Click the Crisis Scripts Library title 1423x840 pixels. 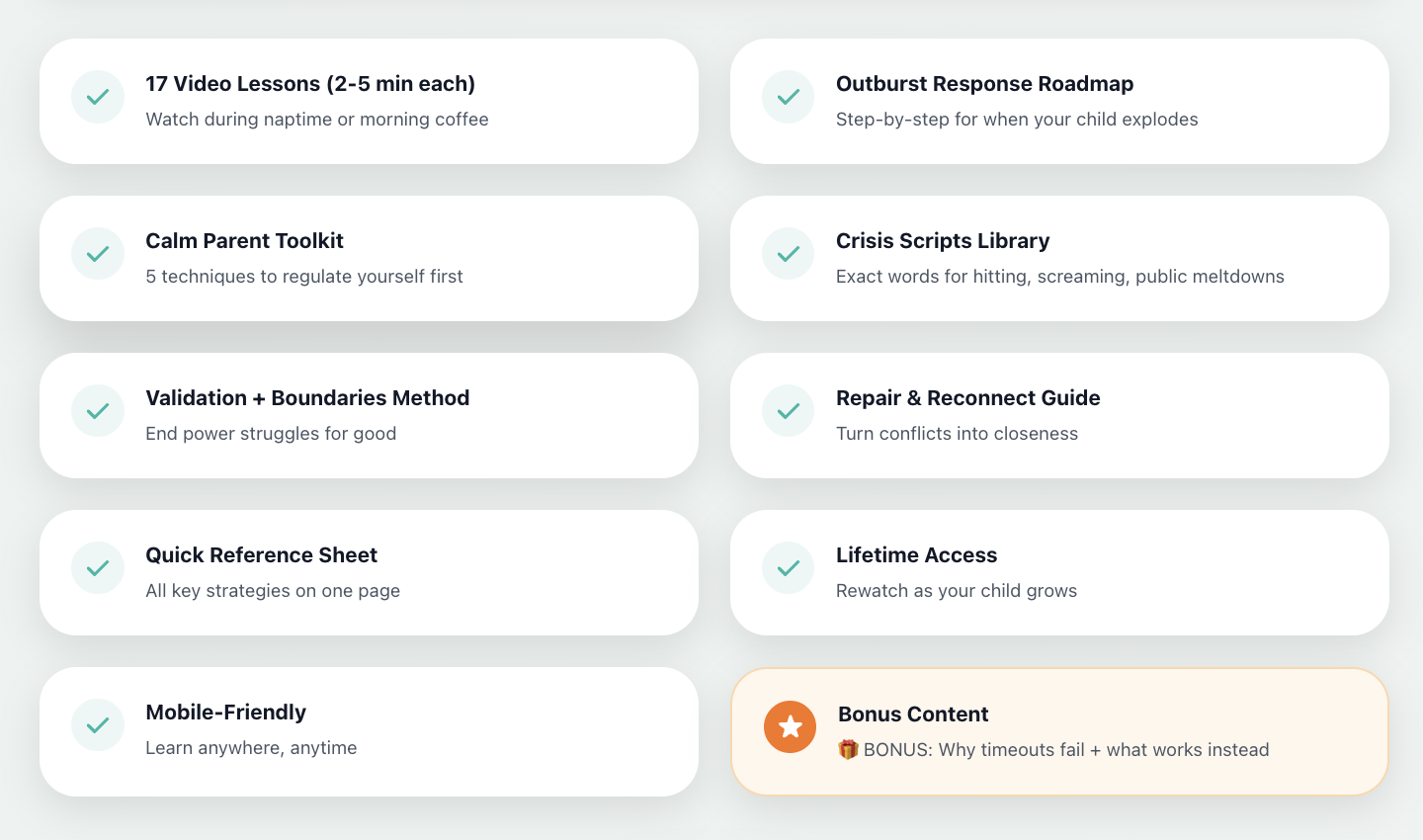(x=943, y=241)
